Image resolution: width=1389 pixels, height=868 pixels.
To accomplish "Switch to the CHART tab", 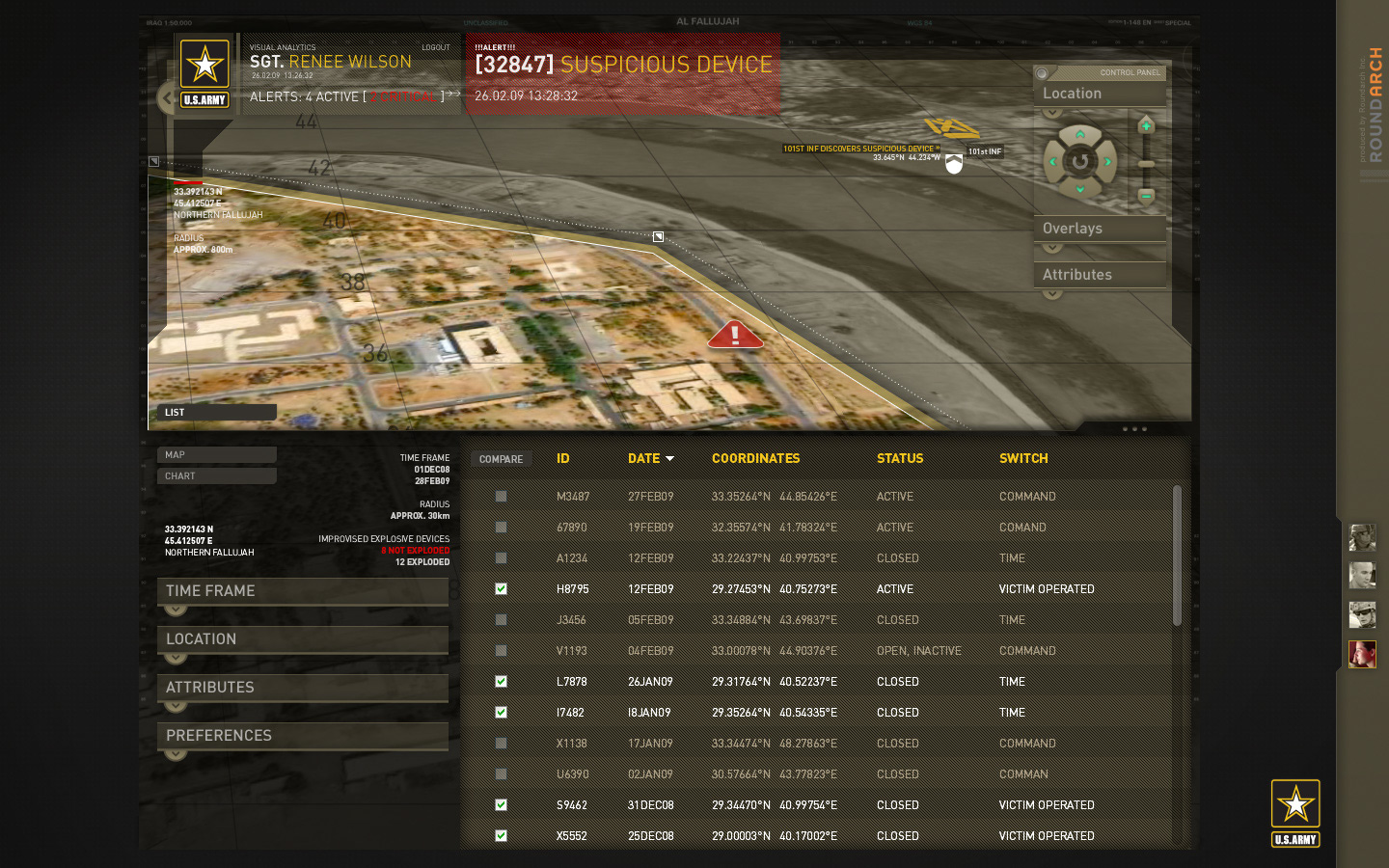I will (217, 475).
